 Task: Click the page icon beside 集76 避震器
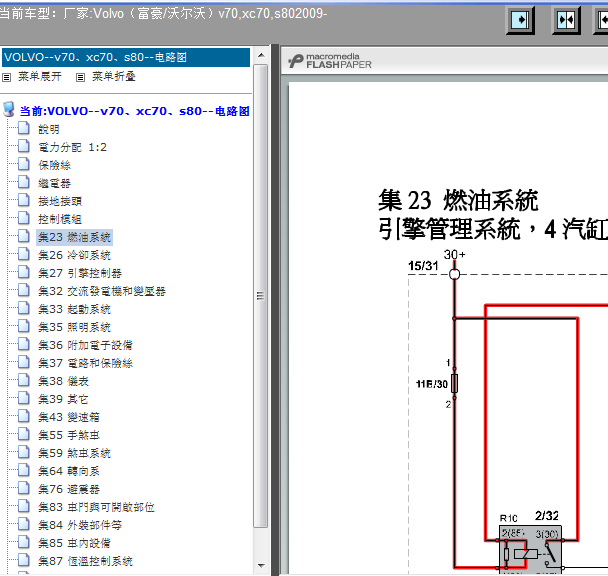tap(24, 489)
